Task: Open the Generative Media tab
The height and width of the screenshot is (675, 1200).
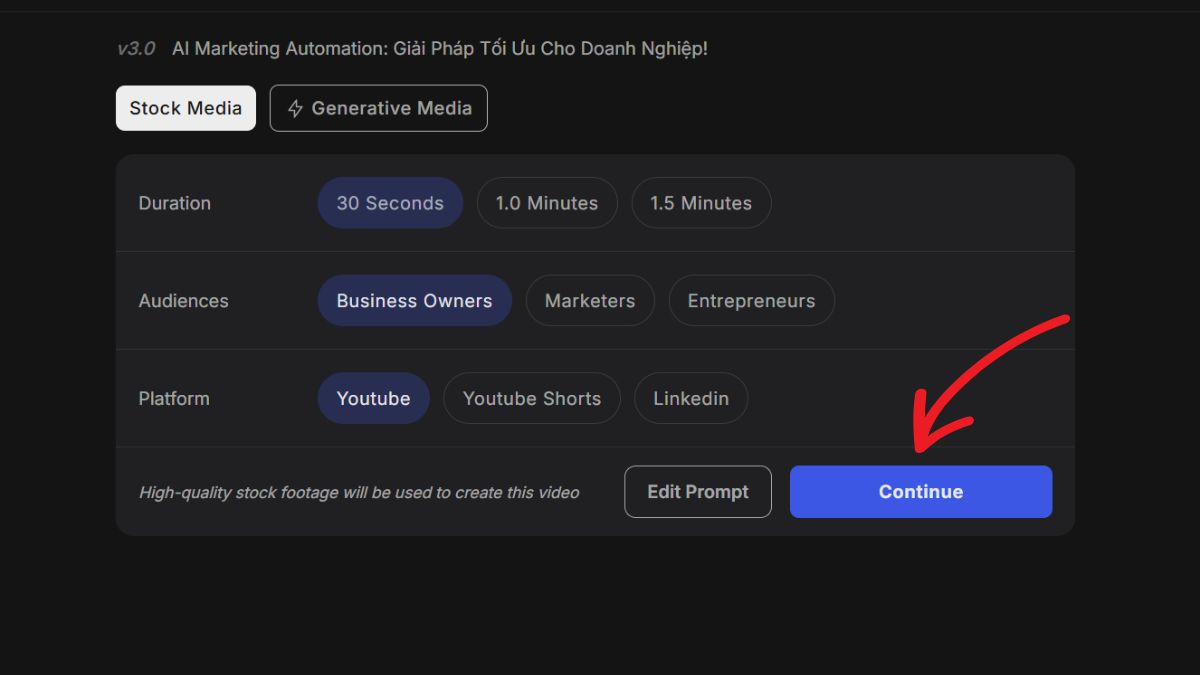Action: coord(379,108)
